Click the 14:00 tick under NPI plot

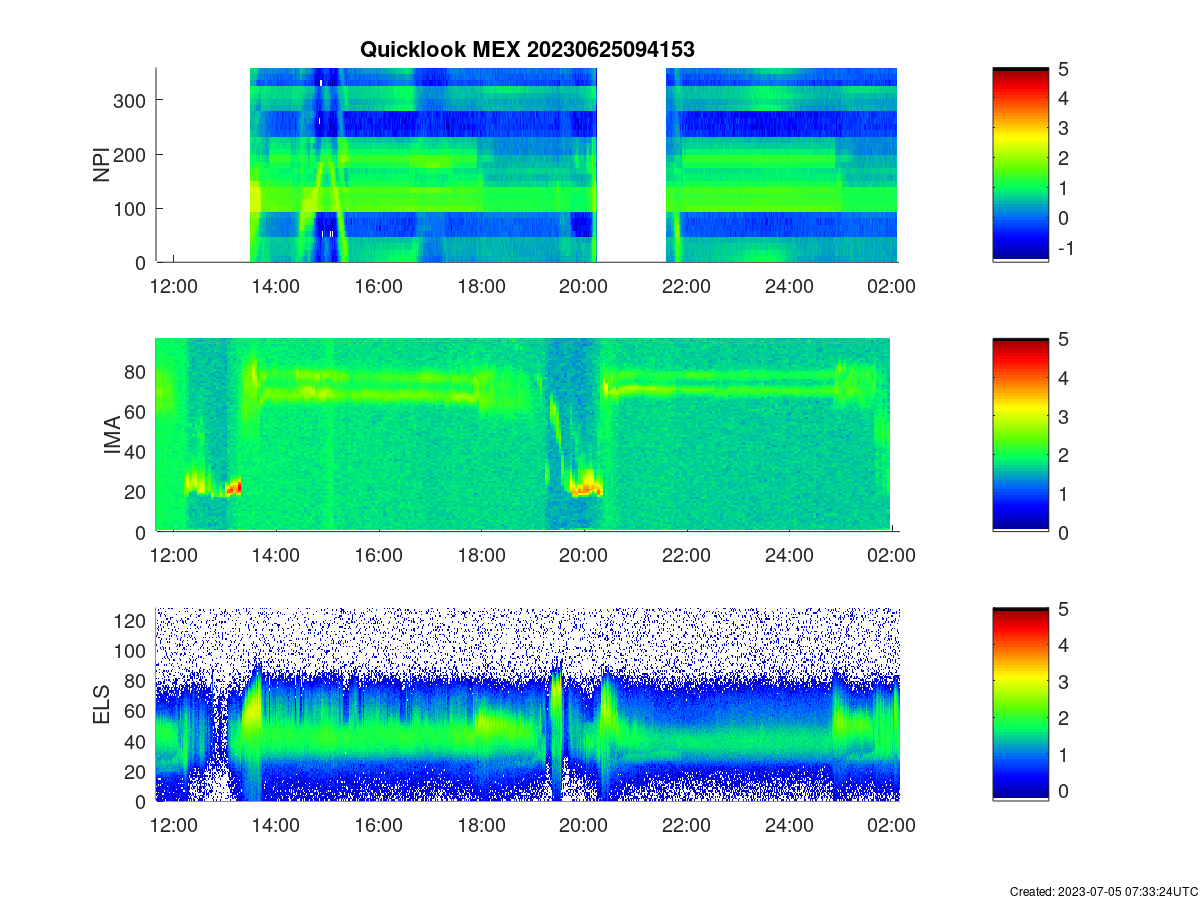tap(275, 286)
